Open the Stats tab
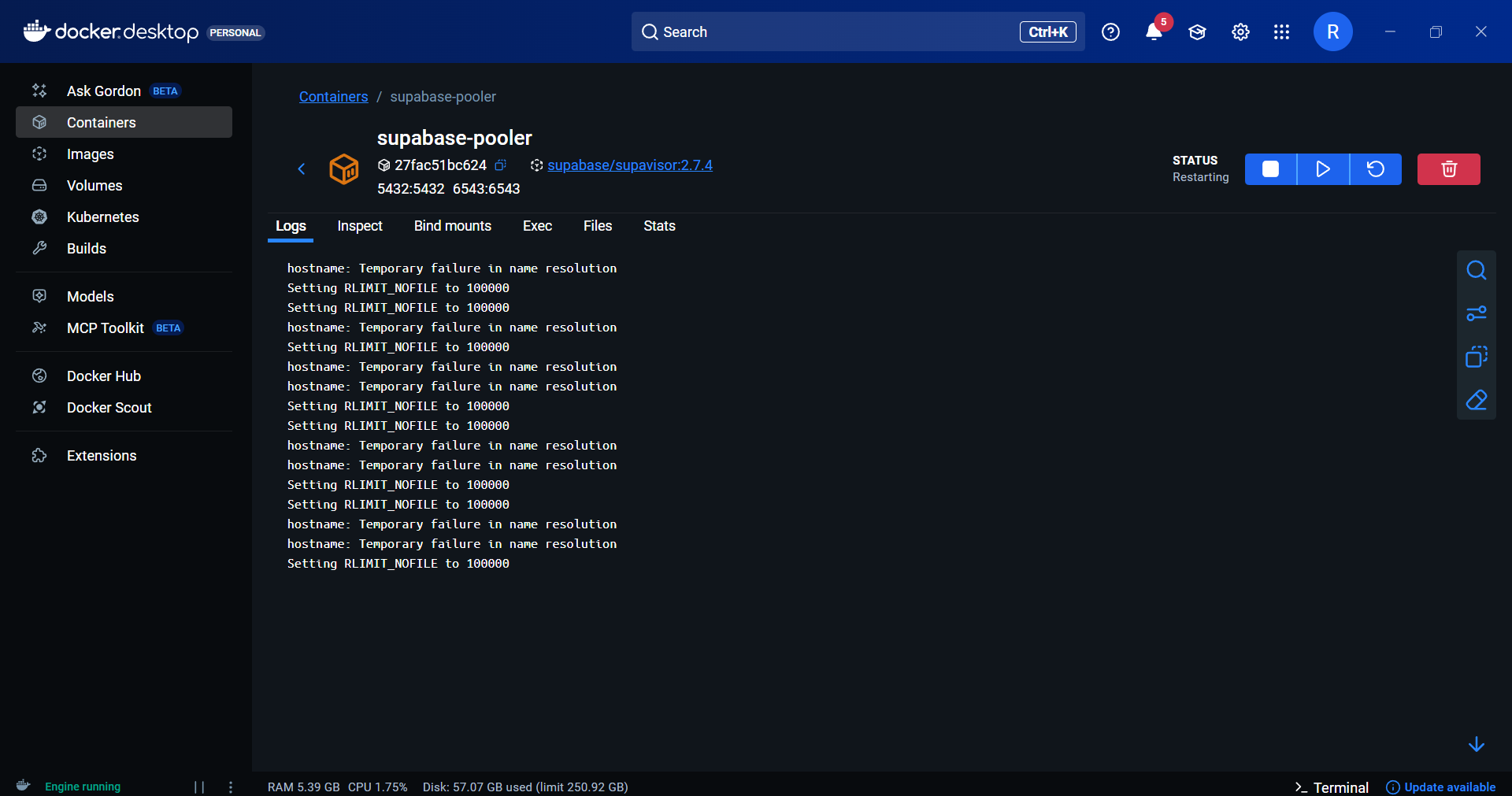 pyautogui.click(x=658, y=226)
